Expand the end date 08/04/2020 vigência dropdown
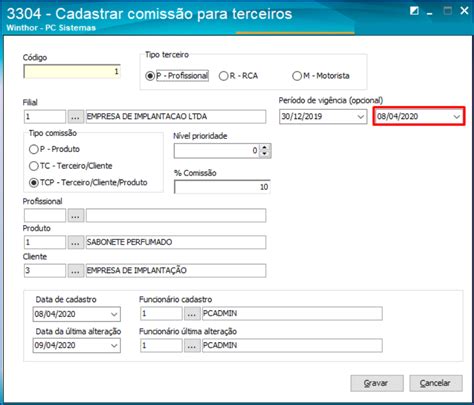The height and width of the screenshot is (405, 474). 456,117
